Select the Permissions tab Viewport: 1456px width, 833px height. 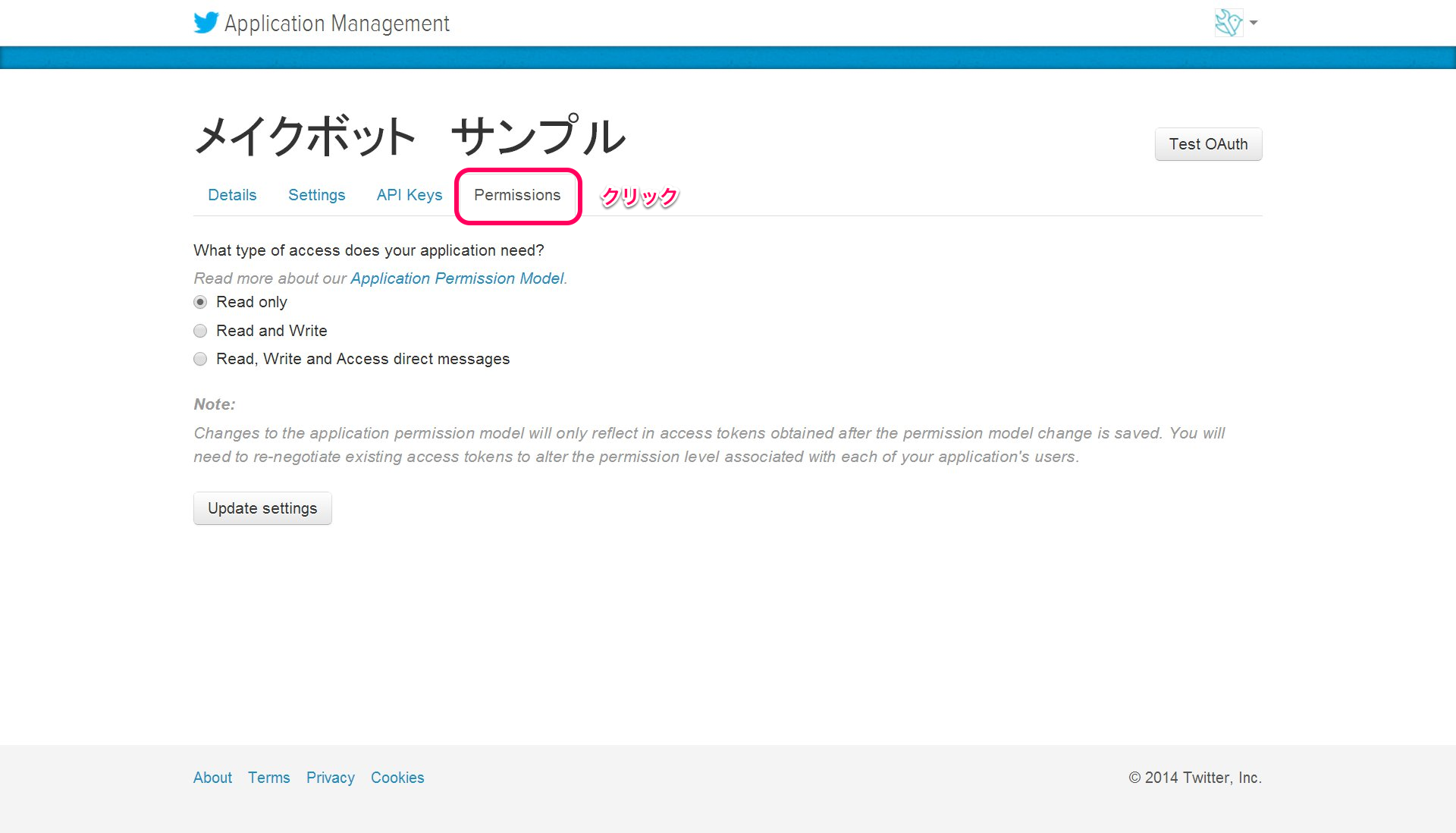tap(517, 195)
